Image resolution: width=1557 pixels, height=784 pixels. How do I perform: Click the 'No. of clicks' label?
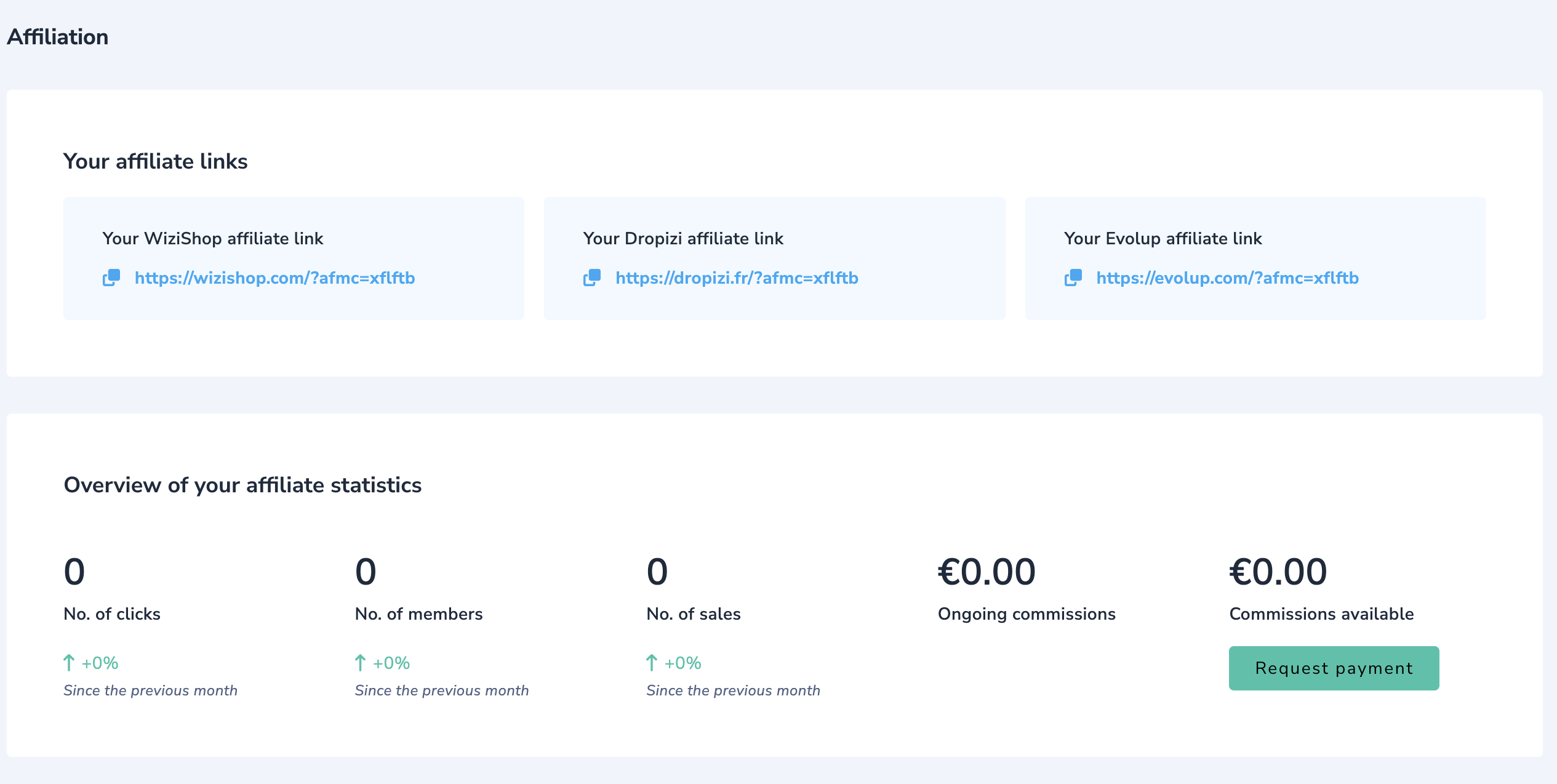pyautogui.click(x=112, y=614)
